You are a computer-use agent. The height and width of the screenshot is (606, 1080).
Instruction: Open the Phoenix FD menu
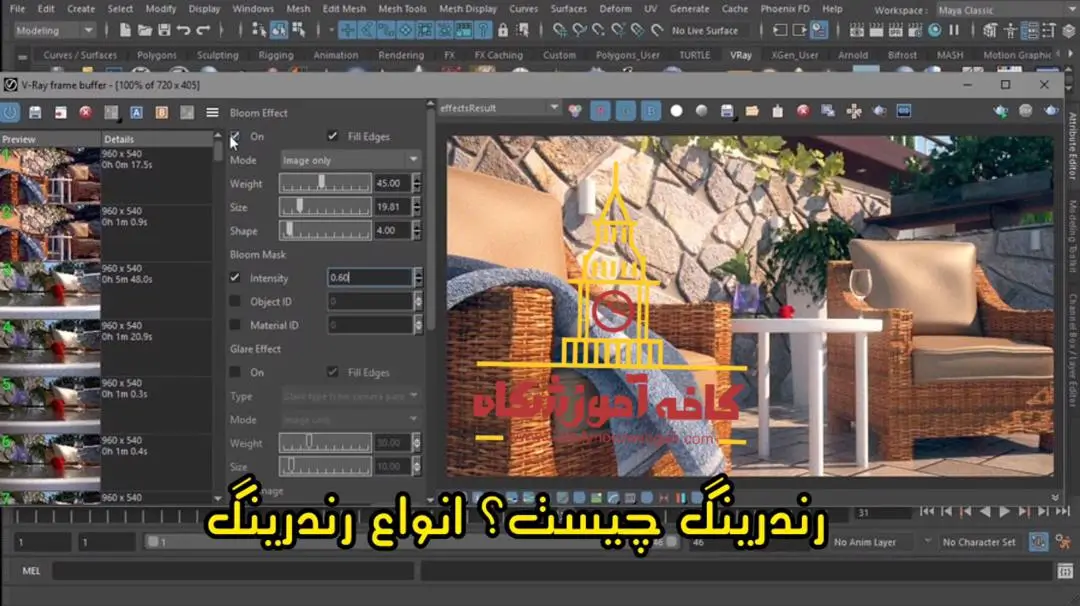(x=785, y=9)
